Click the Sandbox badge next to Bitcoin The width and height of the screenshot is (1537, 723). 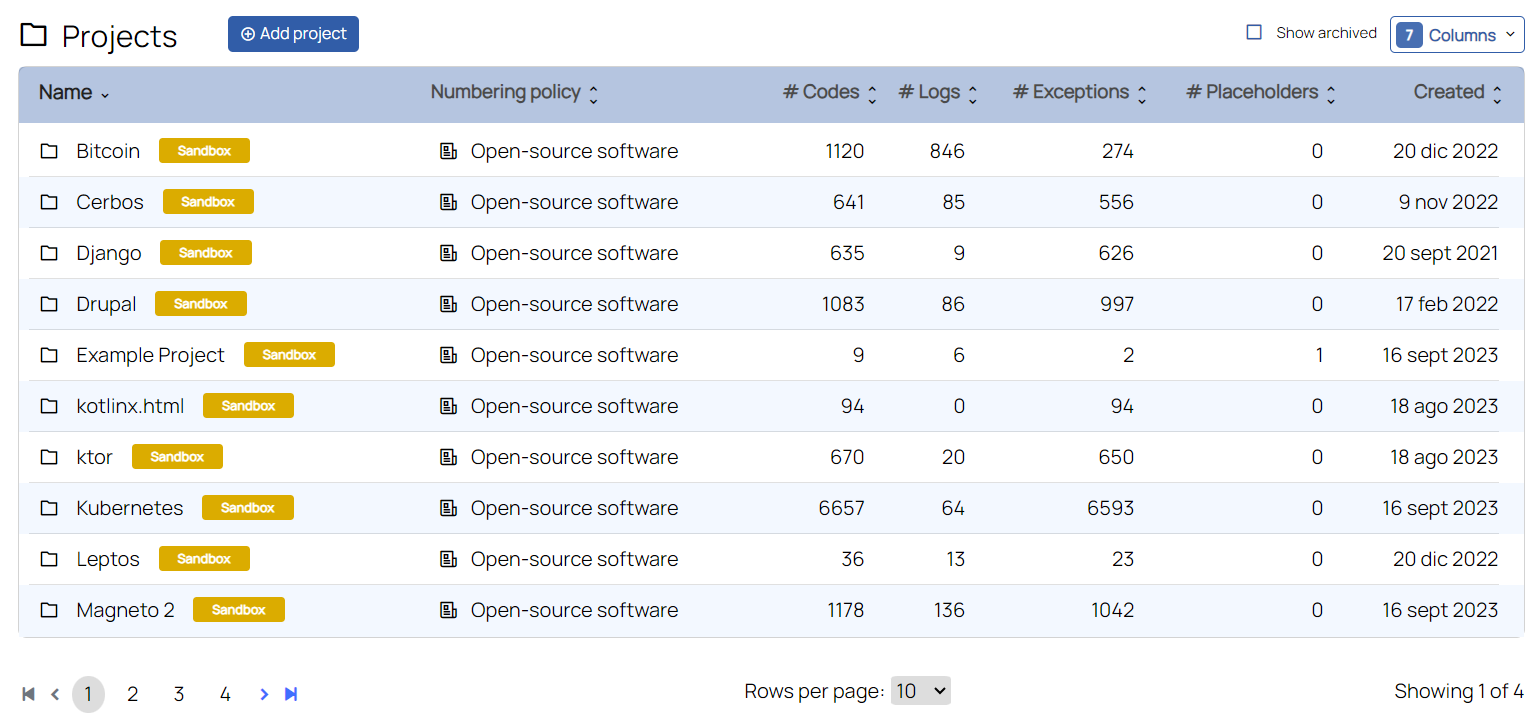204,151
